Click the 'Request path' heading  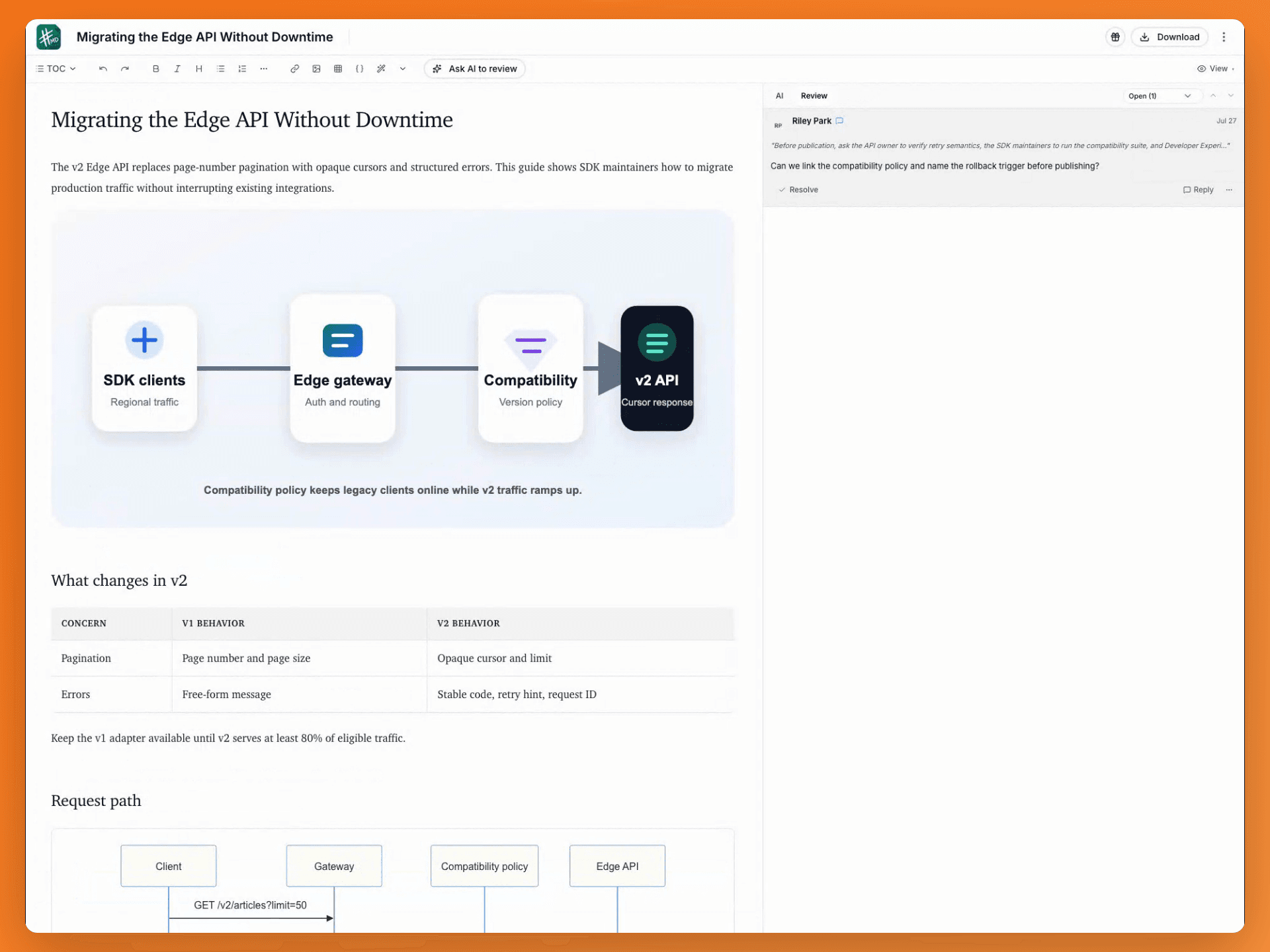tap(96, 801)
